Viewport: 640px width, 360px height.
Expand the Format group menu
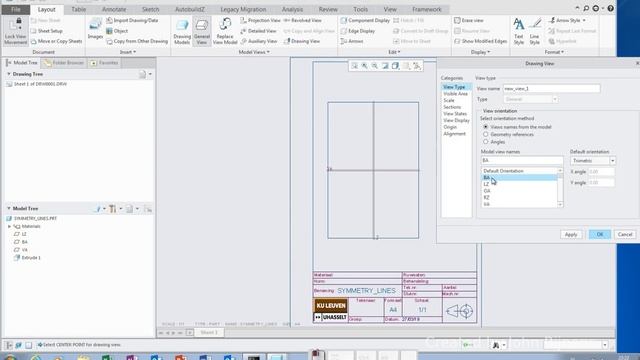click(554, 52)
